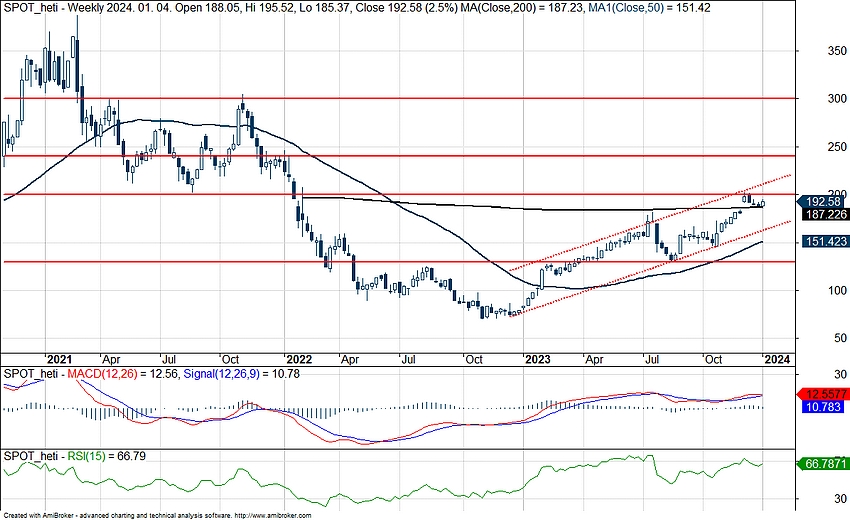Click the SPOT_heti label in RSI pane
The width and height of the screenshot is (850, 520).
pos(29,456)
